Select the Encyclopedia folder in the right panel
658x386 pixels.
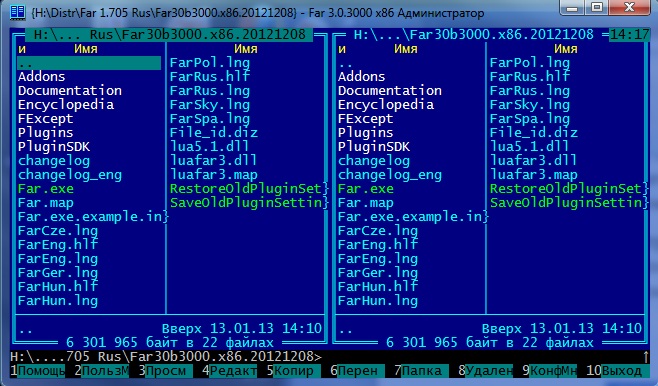[386, 104]
